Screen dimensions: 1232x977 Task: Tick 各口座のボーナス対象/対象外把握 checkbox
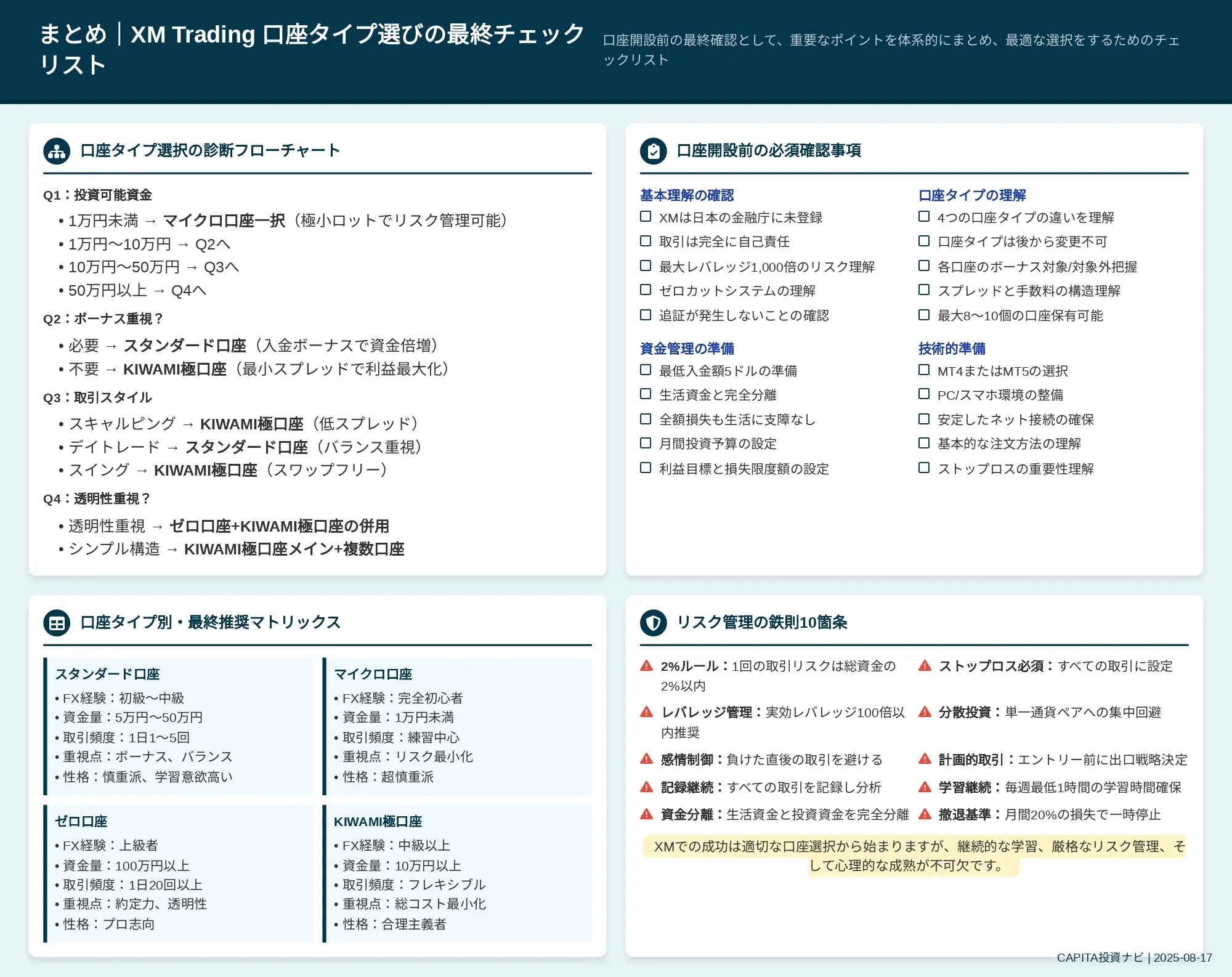tap(924, 266)
